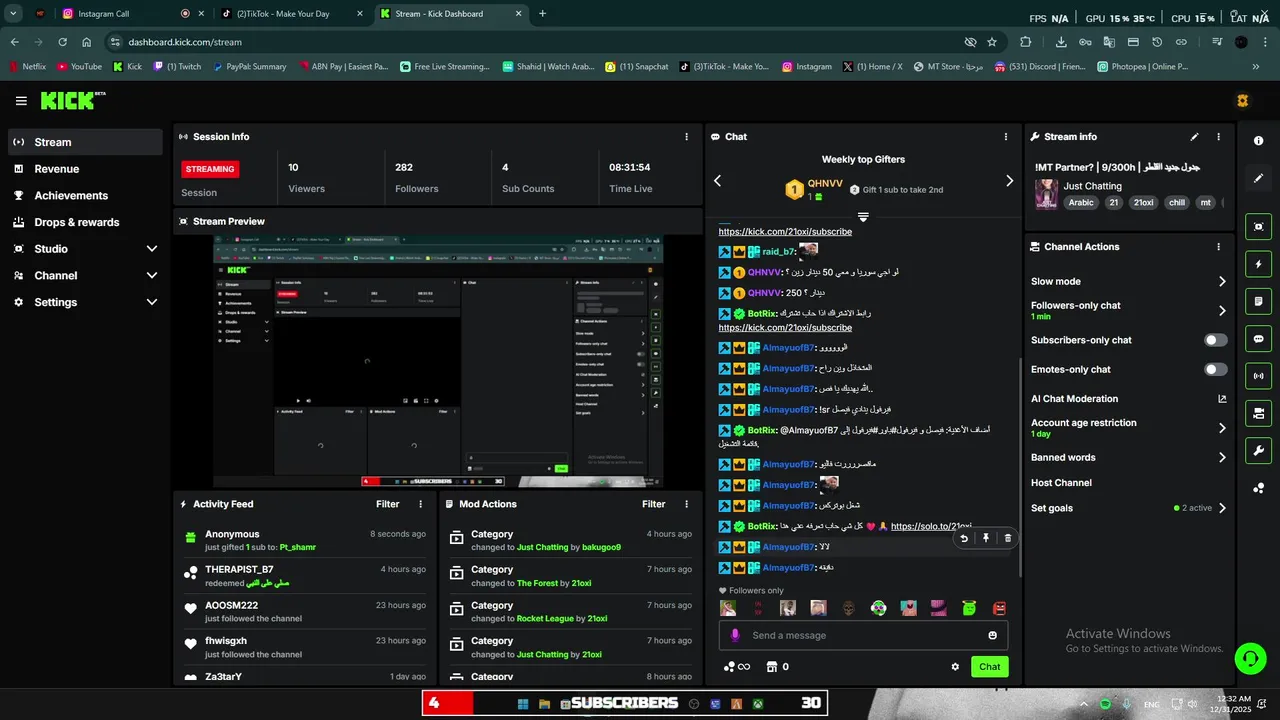Click the document icon in the right sidebar
This screenshot has height=720, width=1280.
click(1258, 301)
